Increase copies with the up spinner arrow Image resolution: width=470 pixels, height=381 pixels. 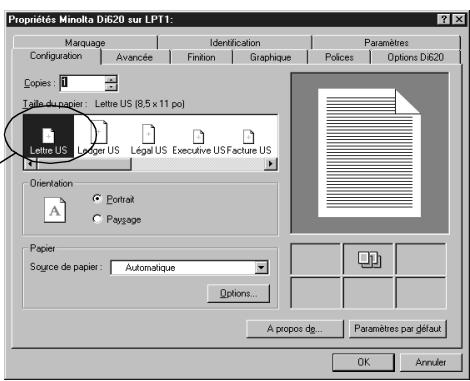click(x=111, y=79)
